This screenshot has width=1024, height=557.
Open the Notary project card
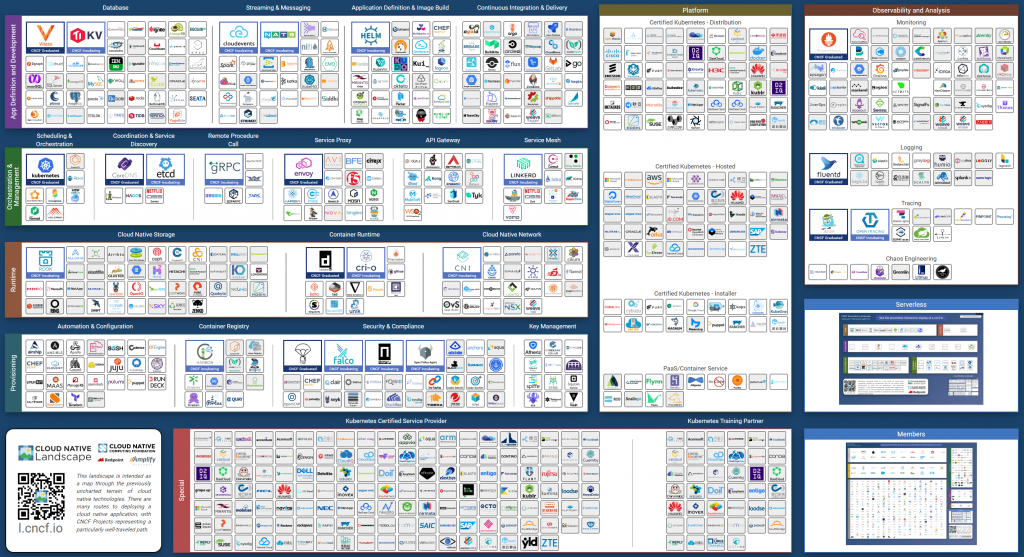pos(385,357)
